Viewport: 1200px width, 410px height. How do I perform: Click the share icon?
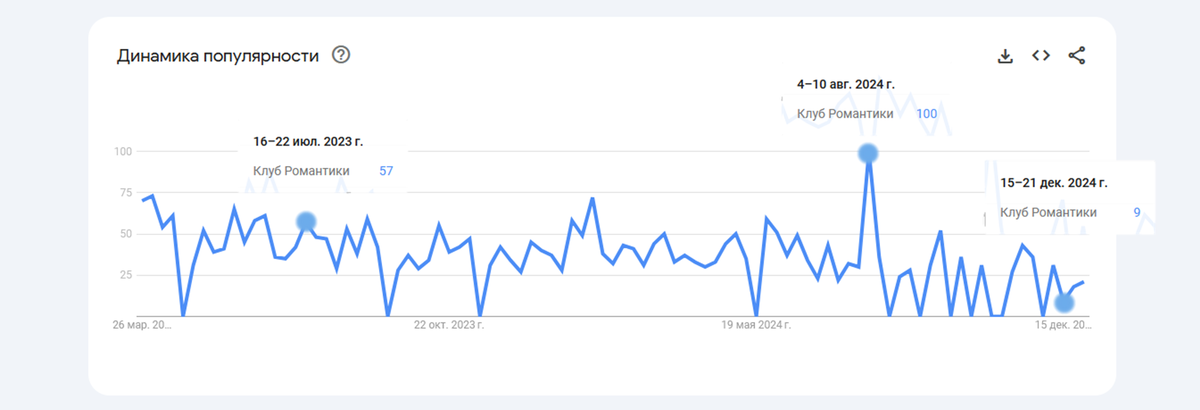1077,56
